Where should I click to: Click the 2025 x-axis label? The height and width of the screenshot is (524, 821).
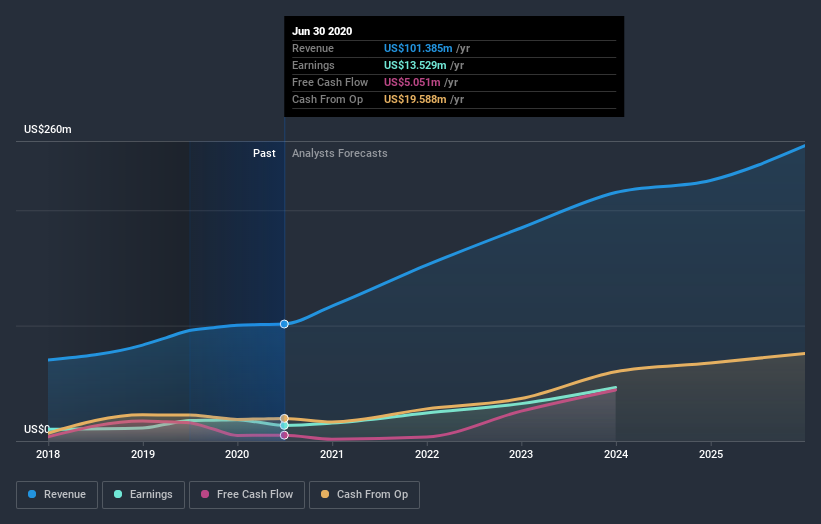click(711, 454)
